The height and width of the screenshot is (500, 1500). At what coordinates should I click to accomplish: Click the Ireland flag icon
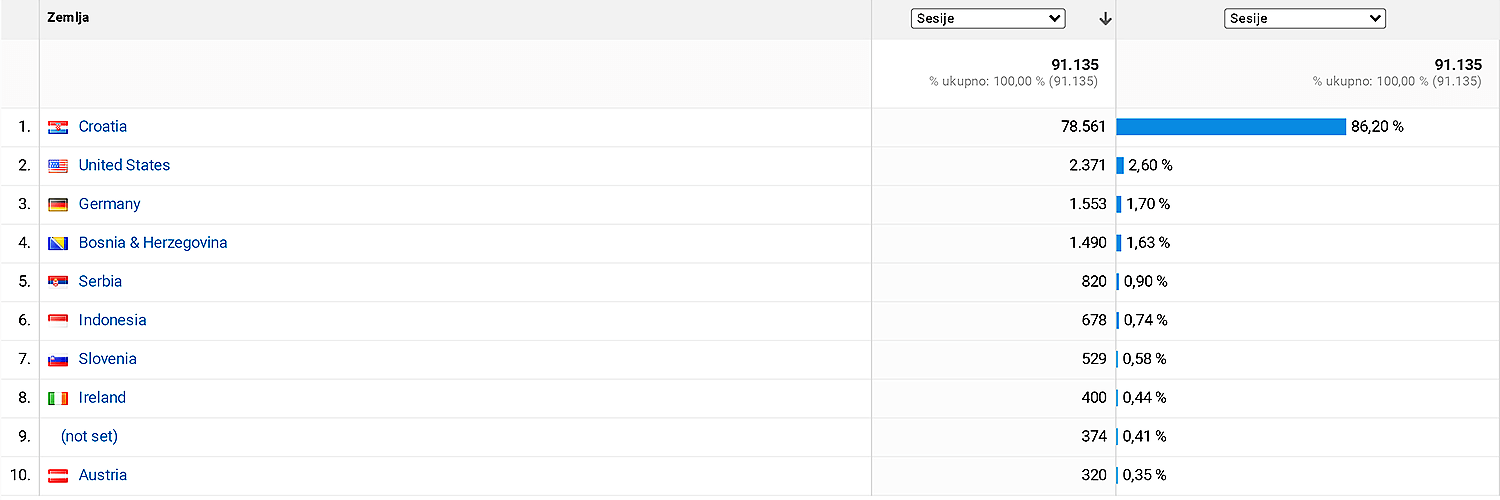[x=58, y=398]
